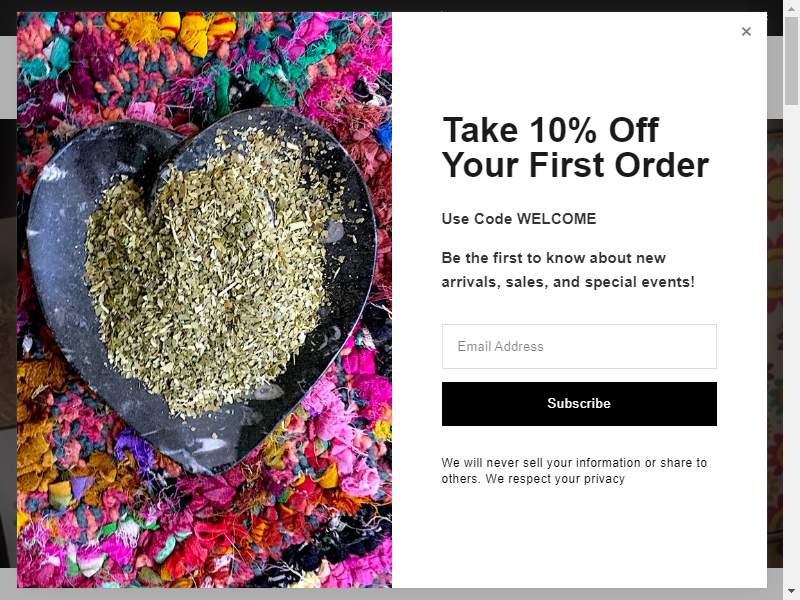
Task: Close the 10% off popup
Action: (x=746, y=32)
